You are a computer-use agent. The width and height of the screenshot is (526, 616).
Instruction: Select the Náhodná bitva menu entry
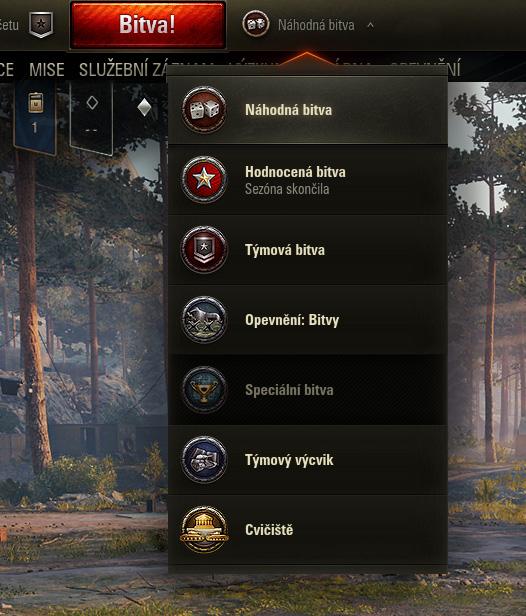(x=308, y=110)
